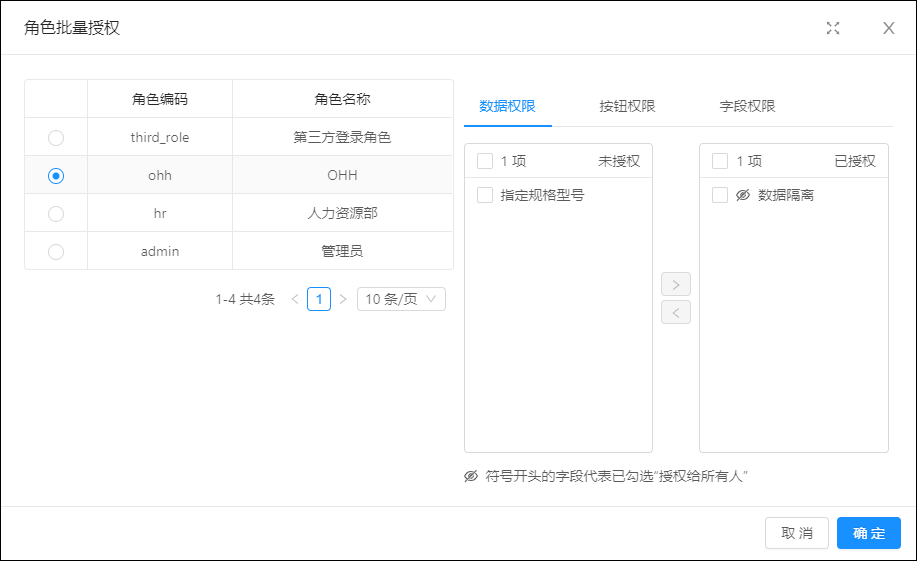Click the 管理员 name cell
The height and width of the screenshot is (561, 917).
tap(342, 252)
